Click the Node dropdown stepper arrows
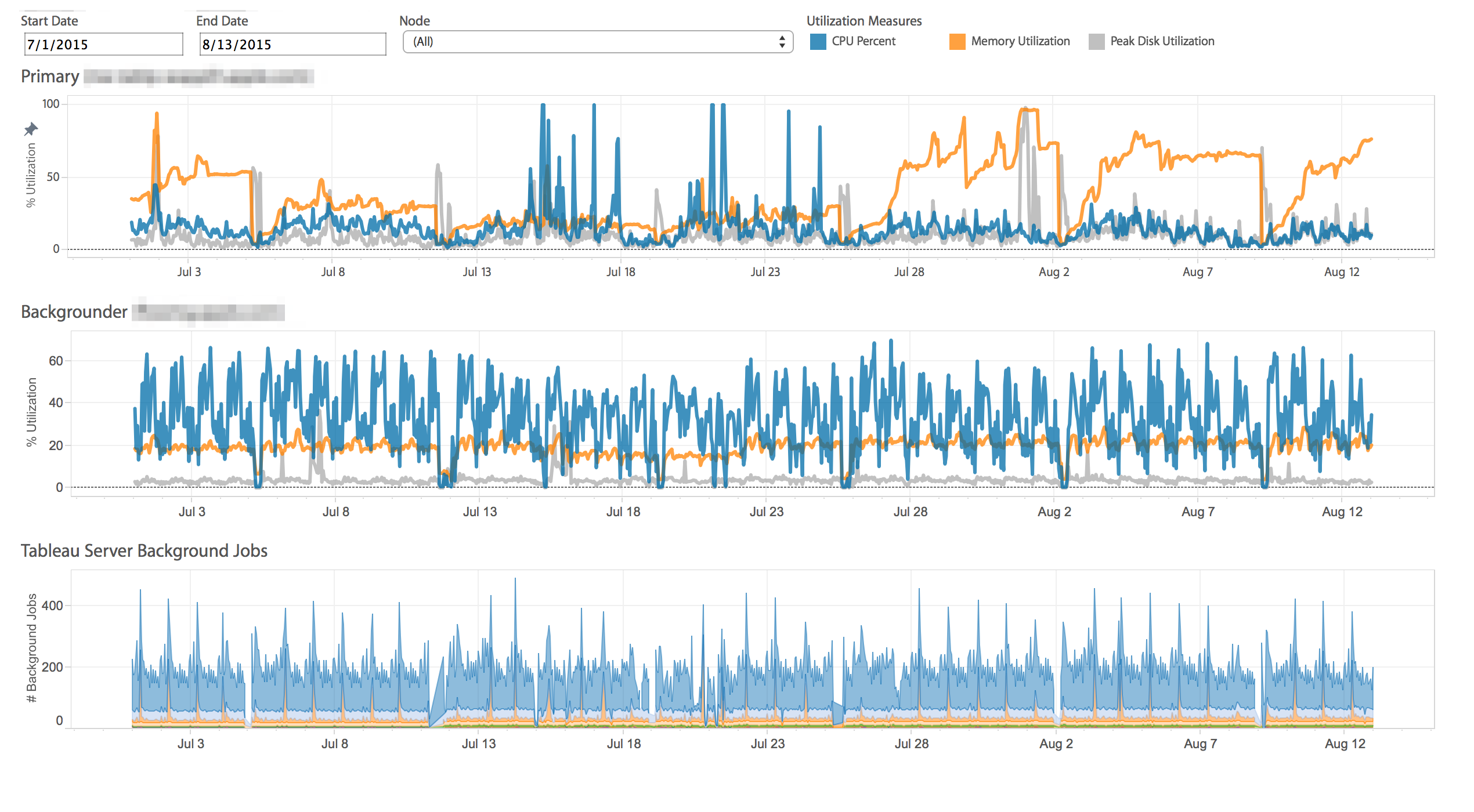 click(x=782, y=42)
